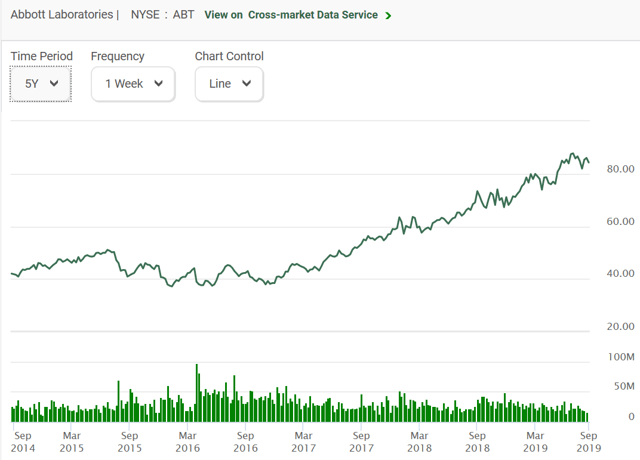Click the View on Cross-market Data Service link
640x460 pixels.
click(291, 15)
